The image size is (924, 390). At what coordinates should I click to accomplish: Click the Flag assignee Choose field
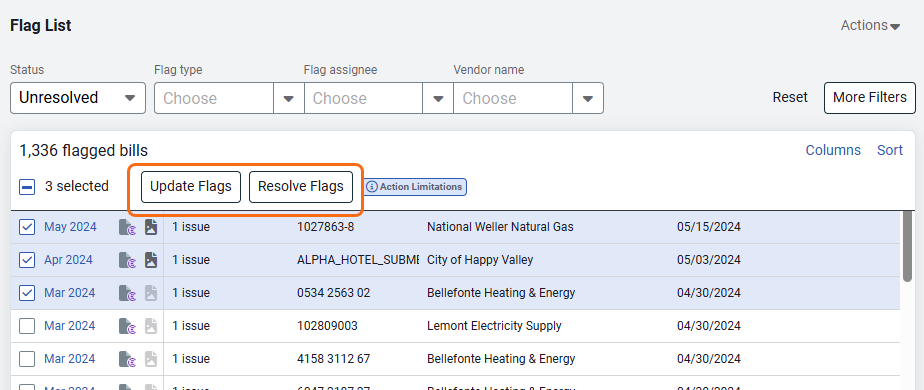[x=364, y=98]
